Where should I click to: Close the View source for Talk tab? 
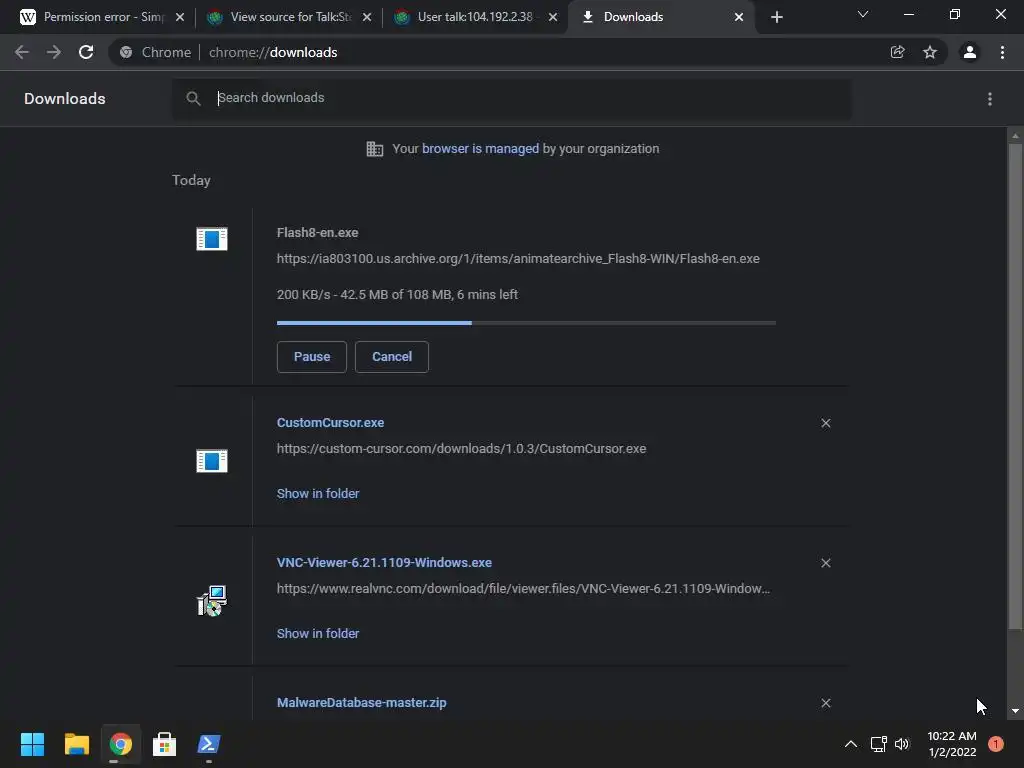[367, 17]
